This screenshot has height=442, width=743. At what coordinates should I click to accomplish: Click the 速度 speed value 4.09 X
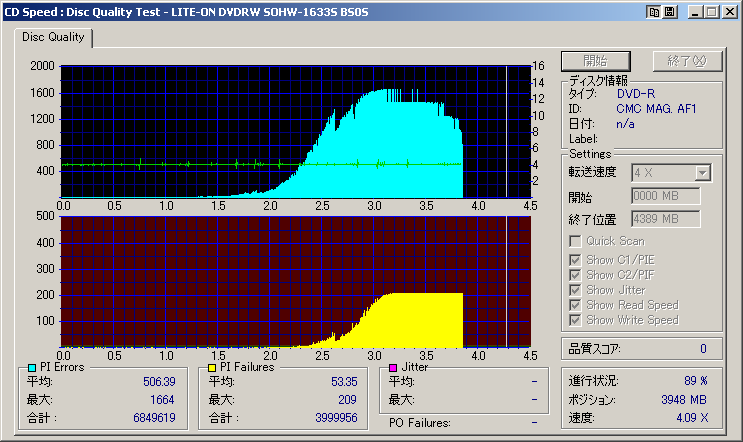pos(692,418)
